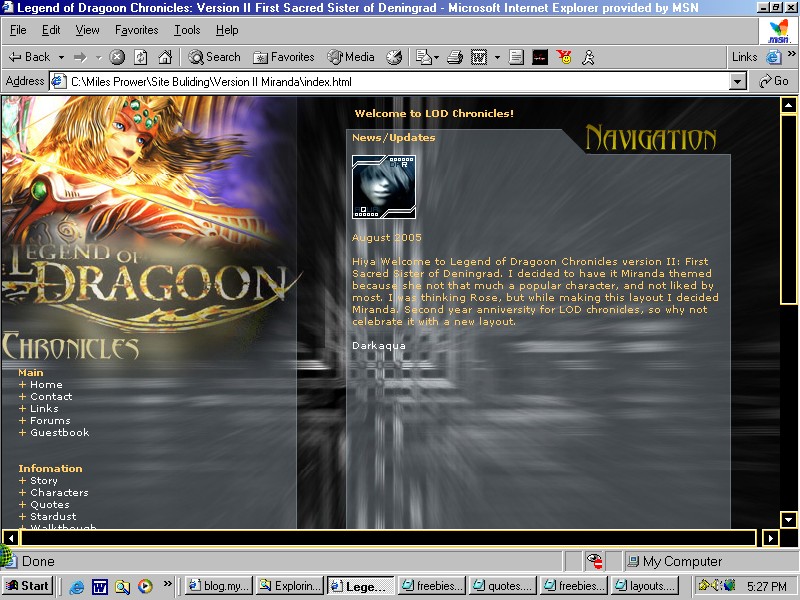Open the Start menu
800x600 pixels.
tap(29, 586)
